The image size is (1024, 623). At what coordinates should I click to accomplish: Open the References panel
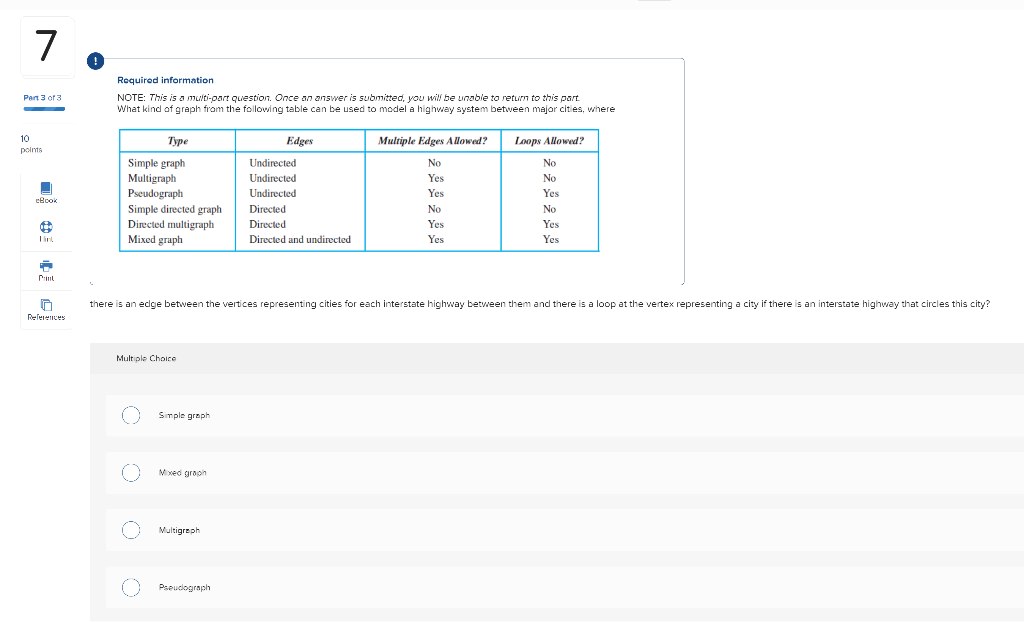(46, 310)
